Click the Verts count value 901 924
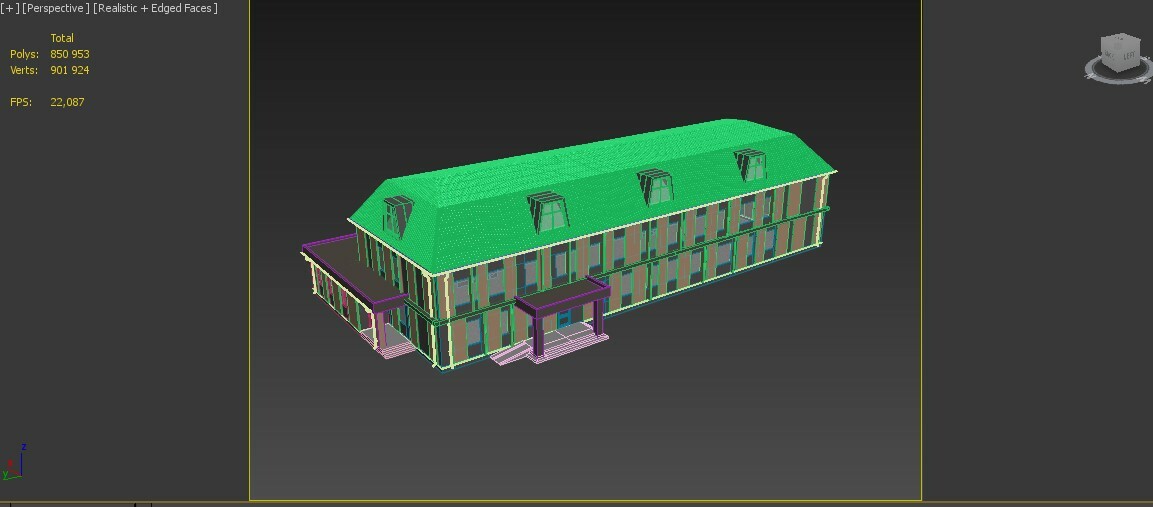The height and width of the screenshot is (507, 1153). pos(70,70)
